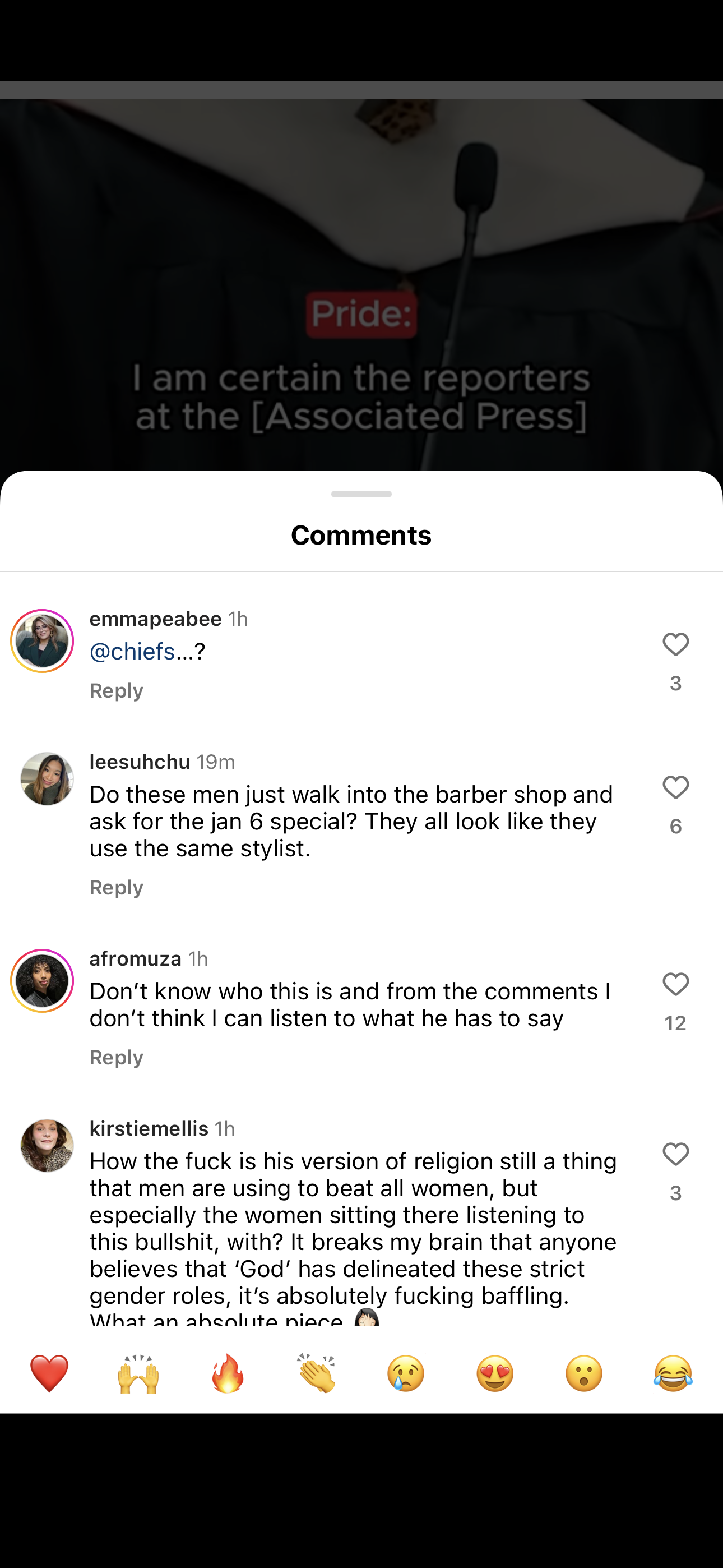Send the fire emoji reaction
The width and height of the screenshot is (723, 1568).
pos(228,1373)
